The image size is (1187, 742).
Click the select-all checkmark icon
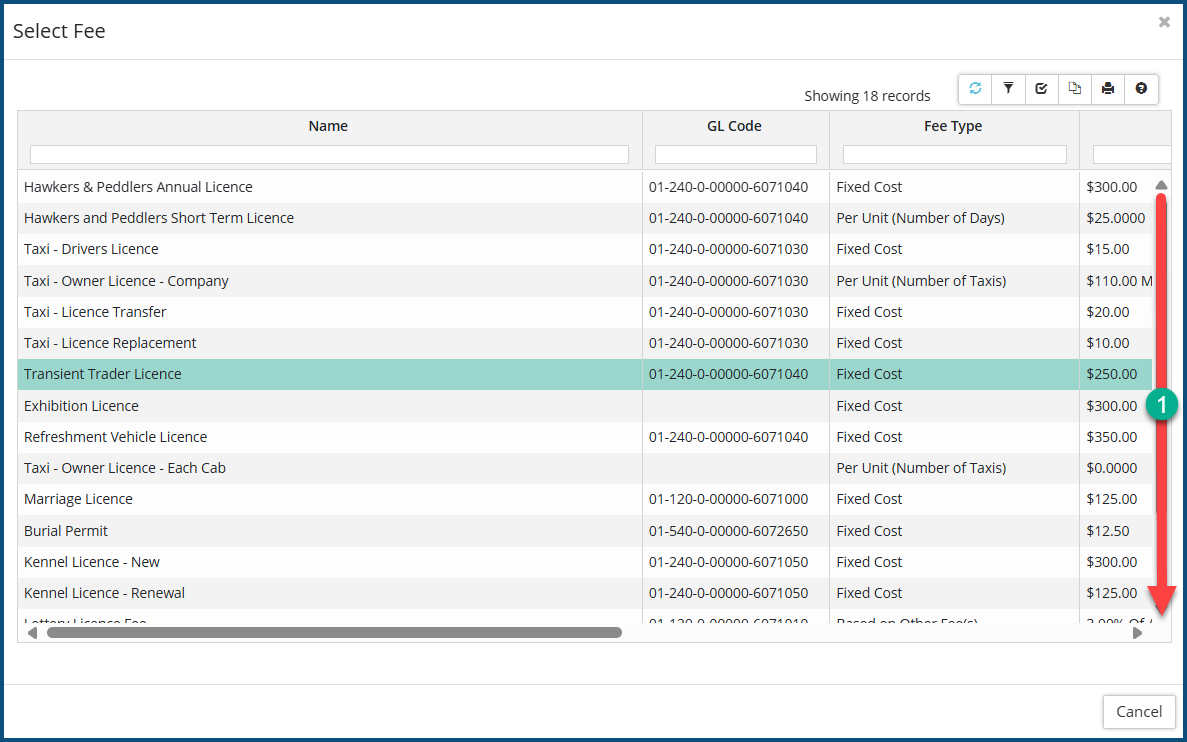pyautogui.click(x=1041, y=89)
